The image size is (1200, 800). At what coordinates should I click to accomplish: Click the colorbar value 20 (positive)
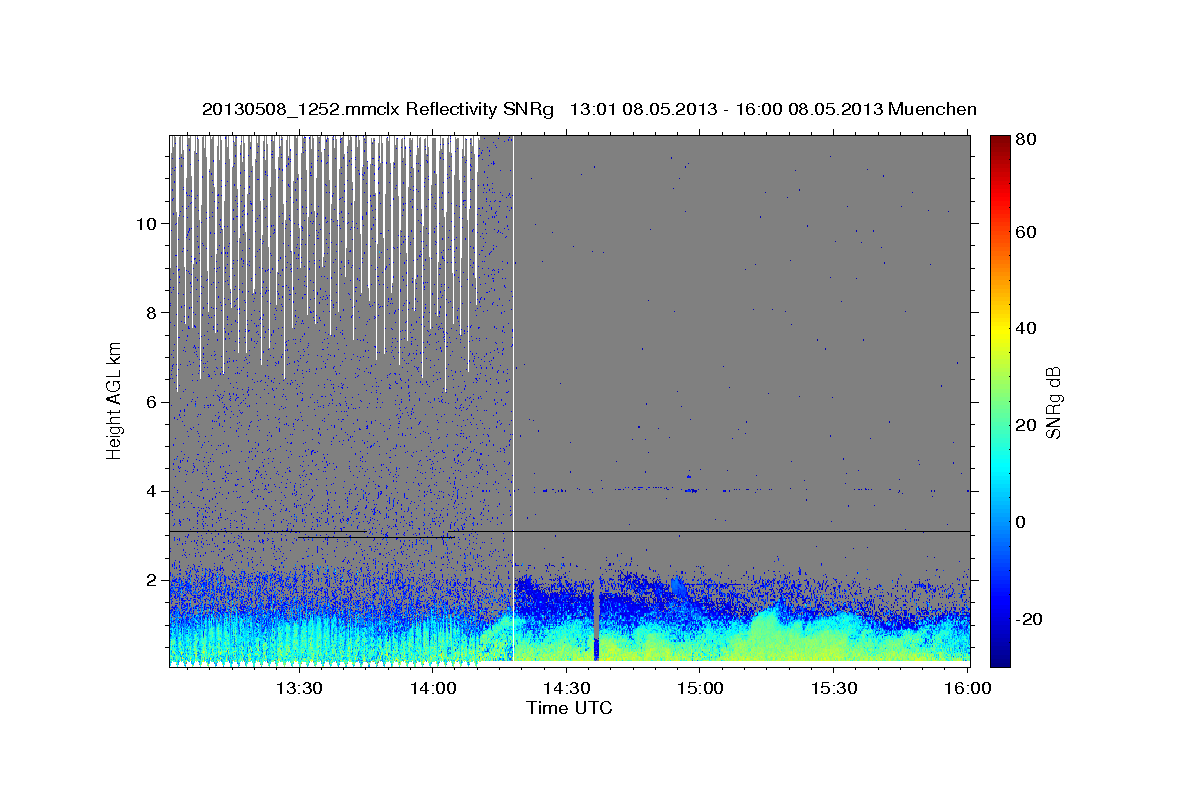1027,425
